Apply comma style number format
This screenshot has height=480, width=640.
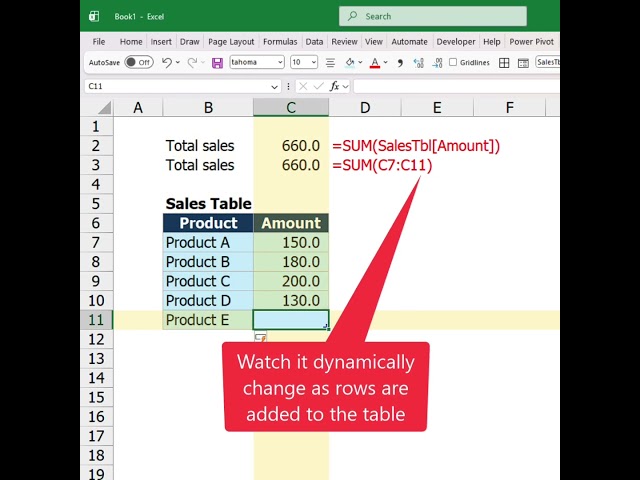(x=400, y=62)
